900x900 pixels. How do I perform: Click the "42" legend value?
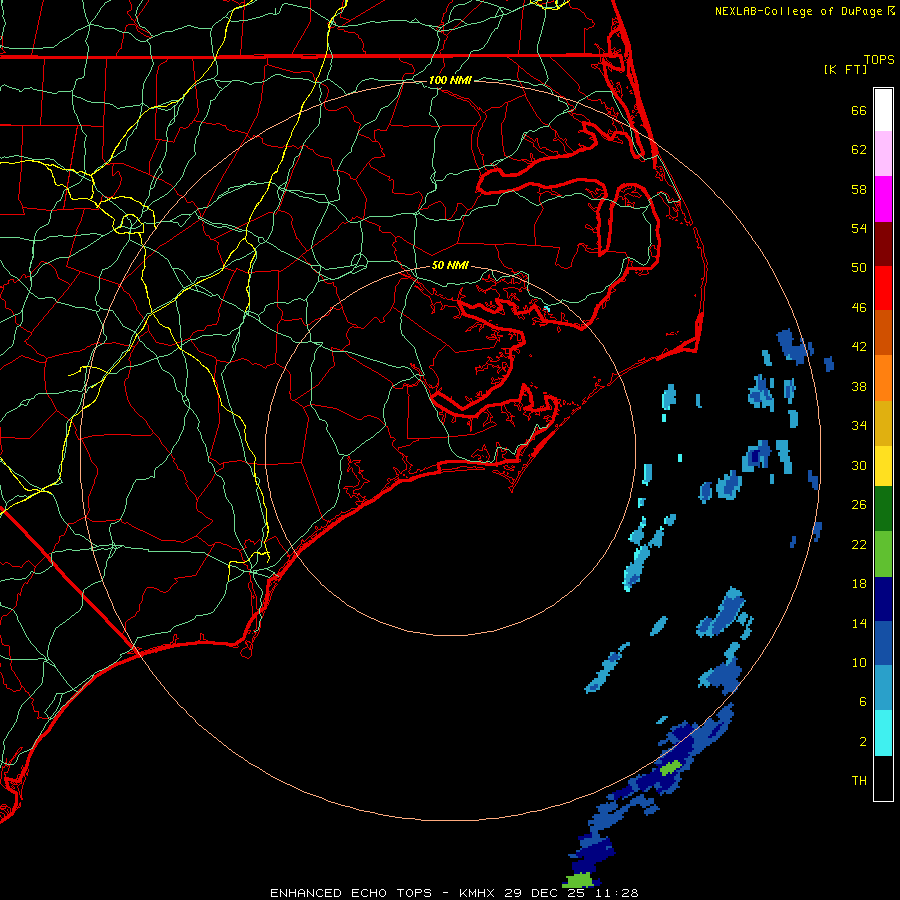coord(859,347)
